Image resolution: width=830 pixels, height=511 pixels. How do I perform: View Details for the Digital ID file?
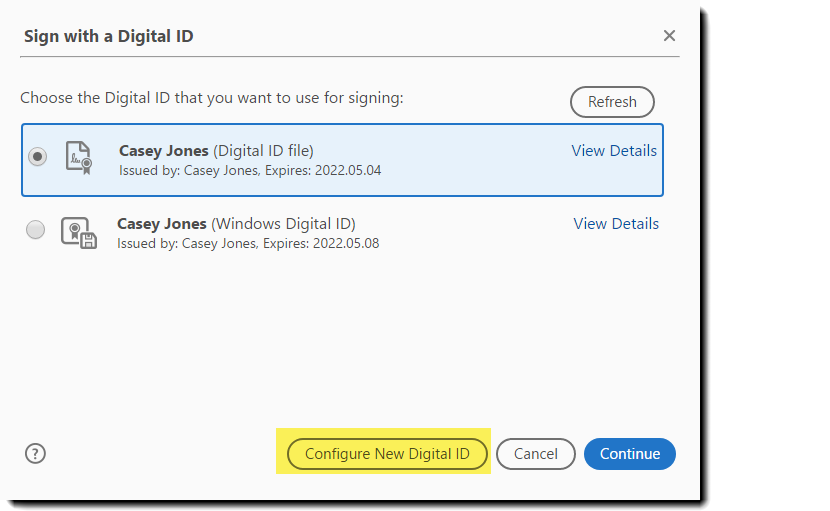614,151
